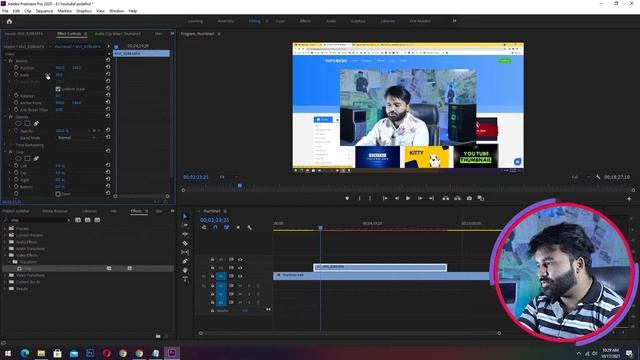Expand Video Transitions folder

pyautogui.click(x=6, y=276)
